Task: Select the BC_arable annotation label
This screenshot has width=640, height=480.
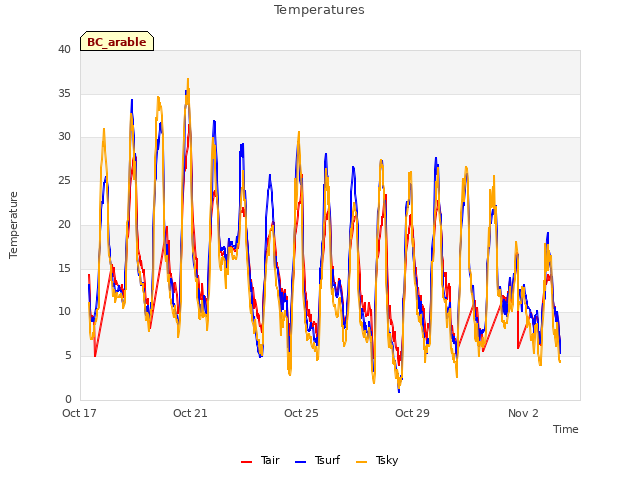Action: pyautogui.click(x=117, y=41)
